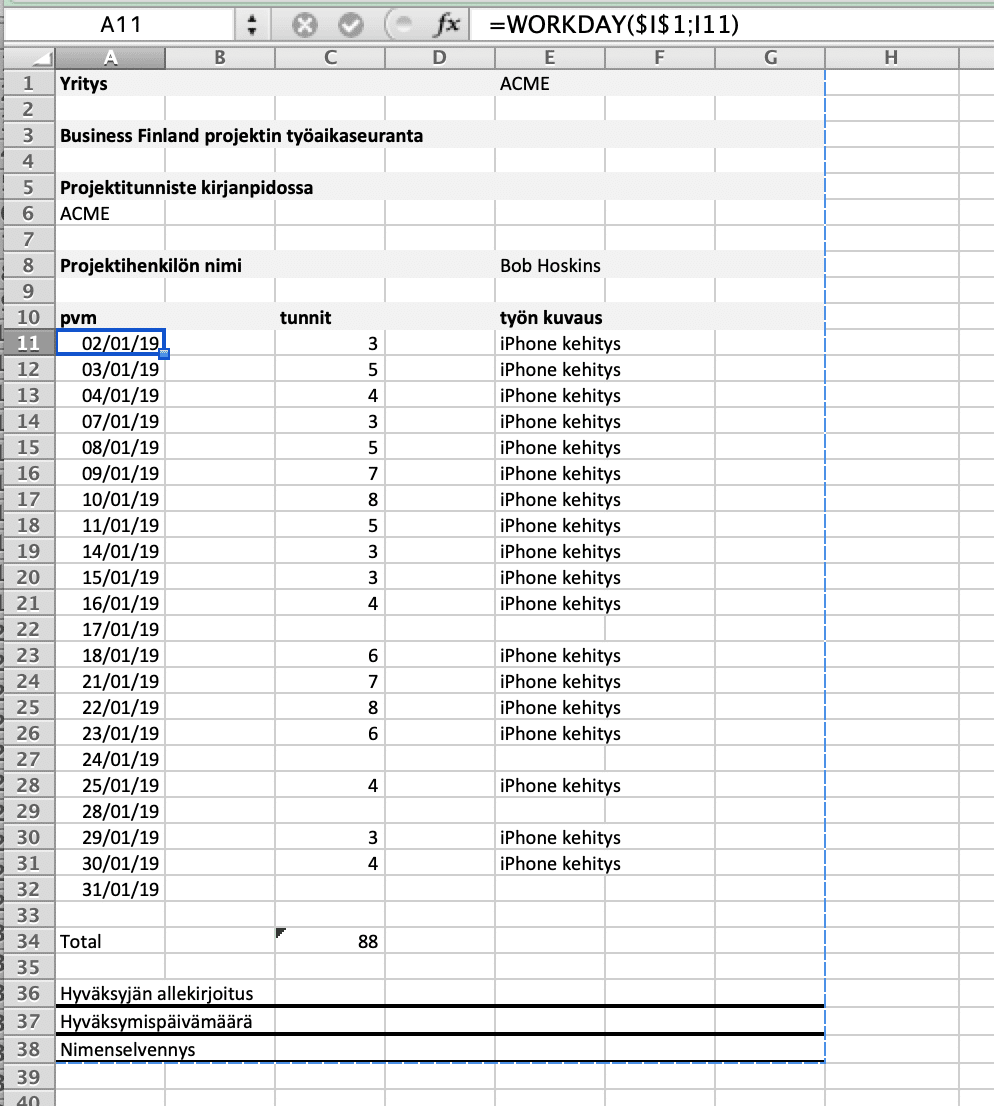Cancel the formula entry with the X button
The image size is (994, 1106).
pos(305,25)
